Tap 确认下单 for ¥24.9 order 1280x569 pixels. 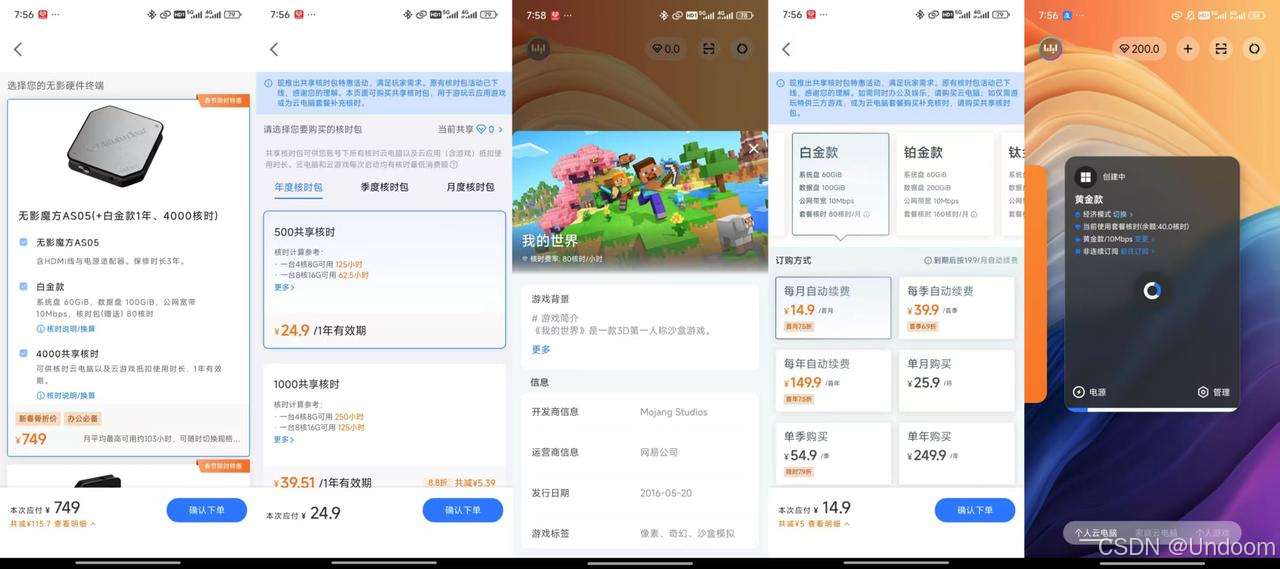tap(463, 510)
